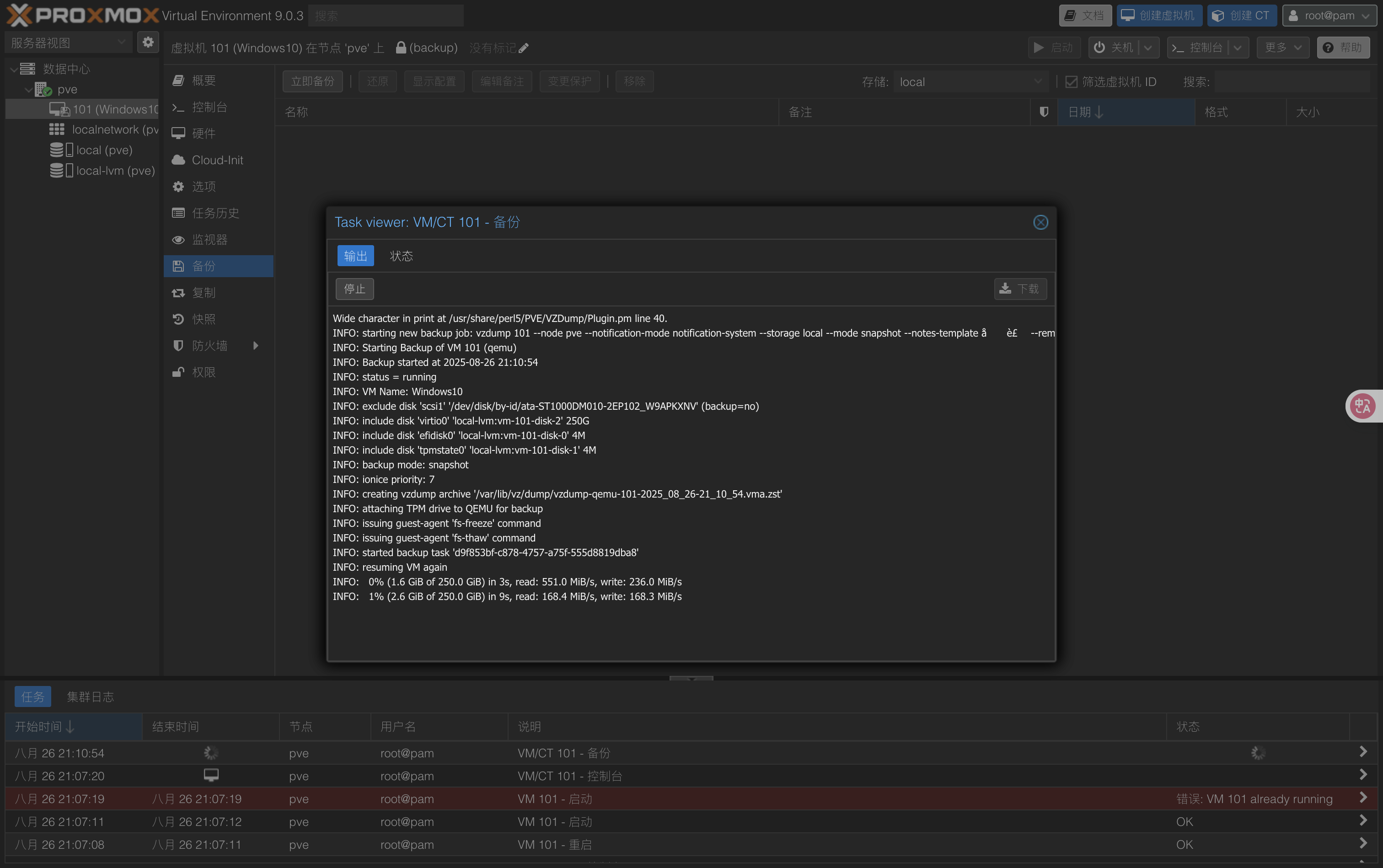This screenshot has height=868, width=1383.
Task: Open 任务历史 task history
Action: click(218, 213)
